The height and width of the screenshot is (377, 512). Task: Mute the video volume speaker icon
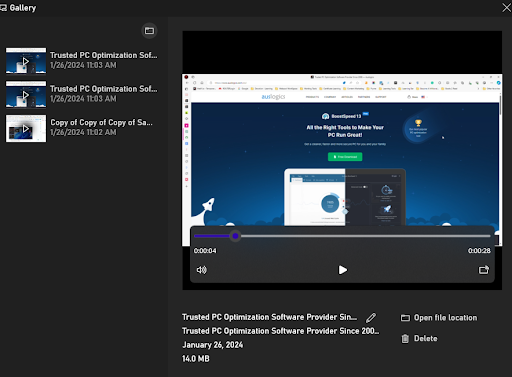202,270
